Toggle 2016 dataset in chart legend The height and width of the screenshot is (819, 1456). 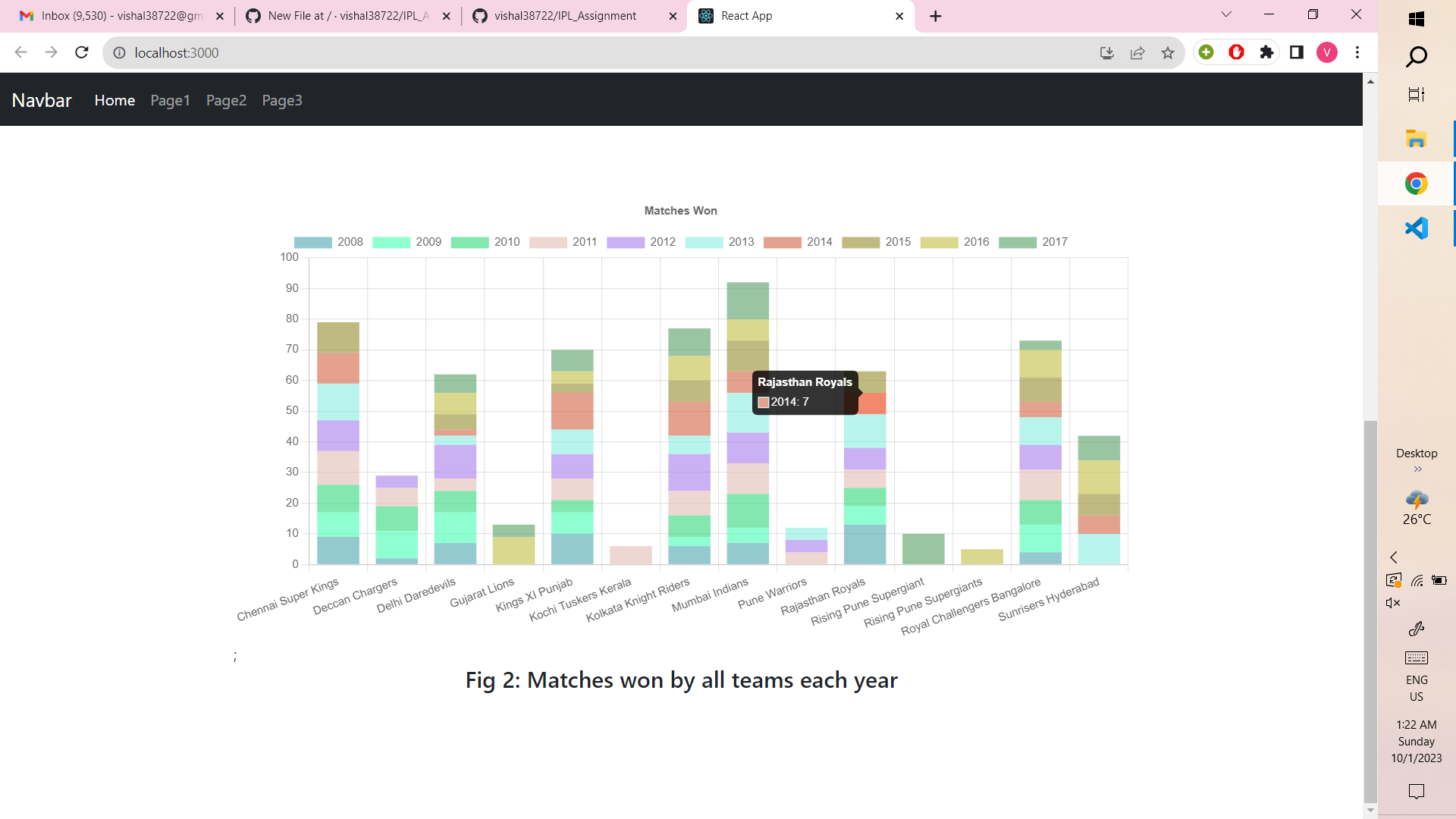955,242
